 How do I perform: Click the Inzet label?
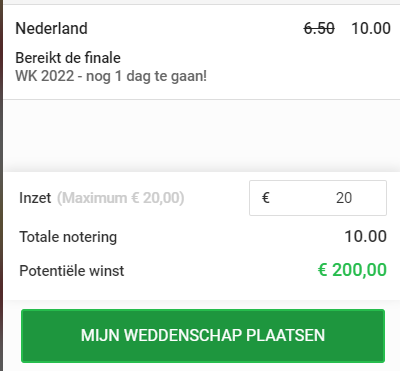click(35, 198)
